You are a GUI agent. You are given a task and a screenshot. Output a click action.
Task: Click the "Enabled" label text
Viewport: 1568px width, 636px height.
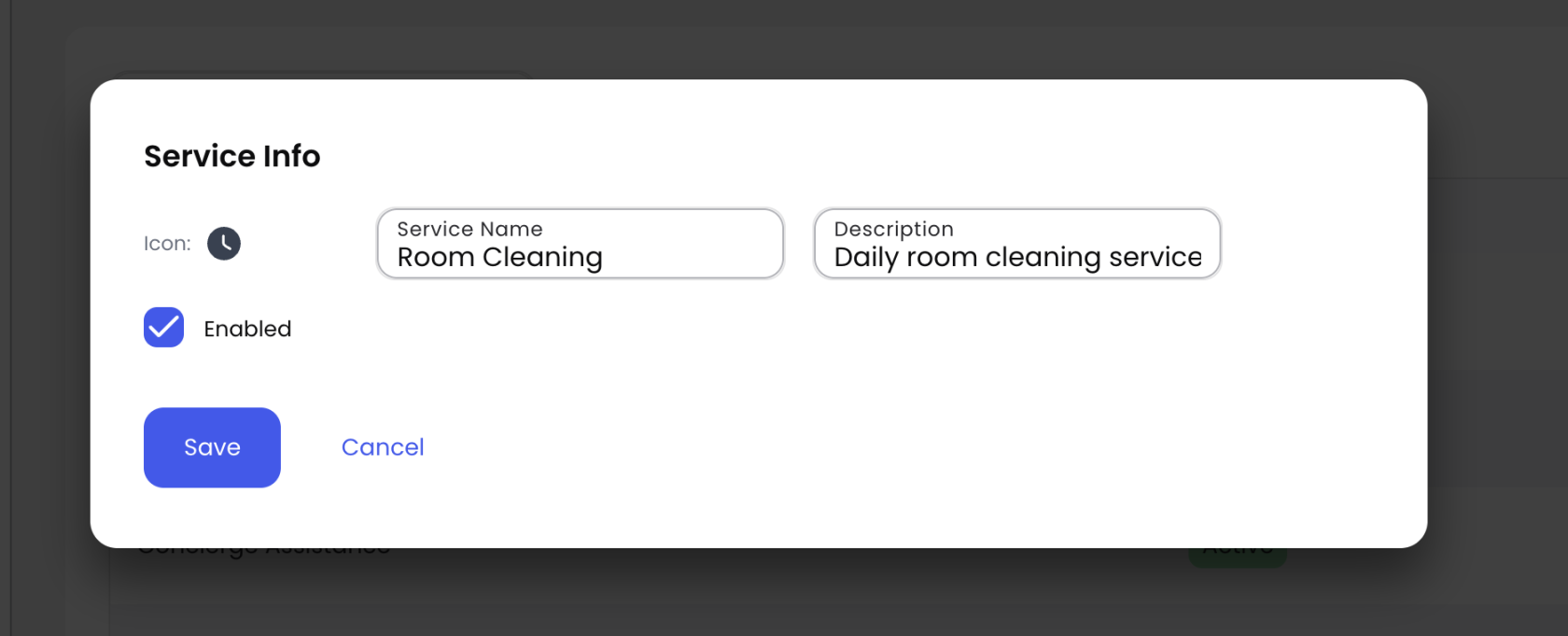pyautogui.click(x=247, y=329)
